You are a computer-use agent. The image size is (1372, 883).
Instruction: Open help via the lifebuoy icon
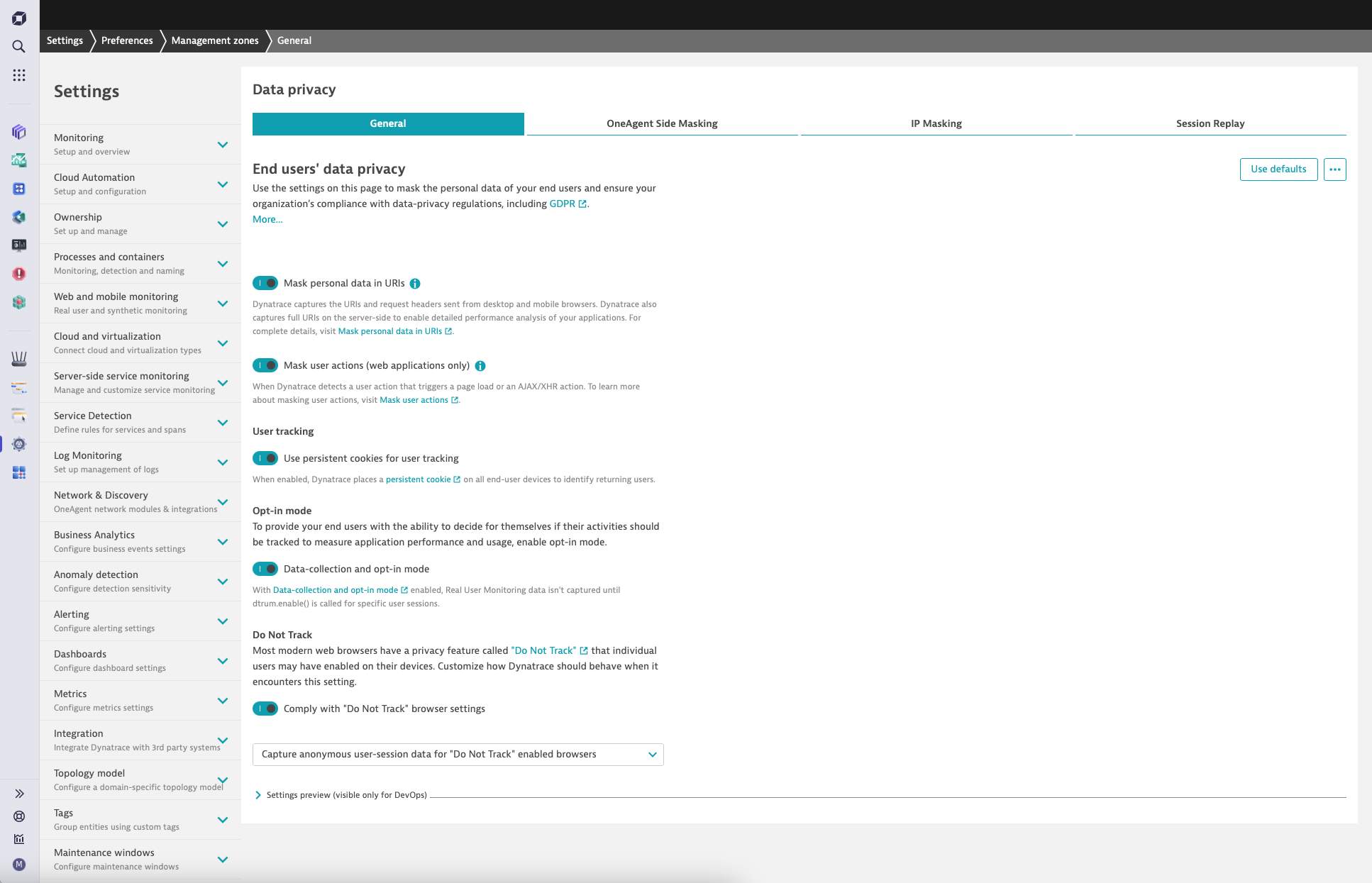click(19, 816)
